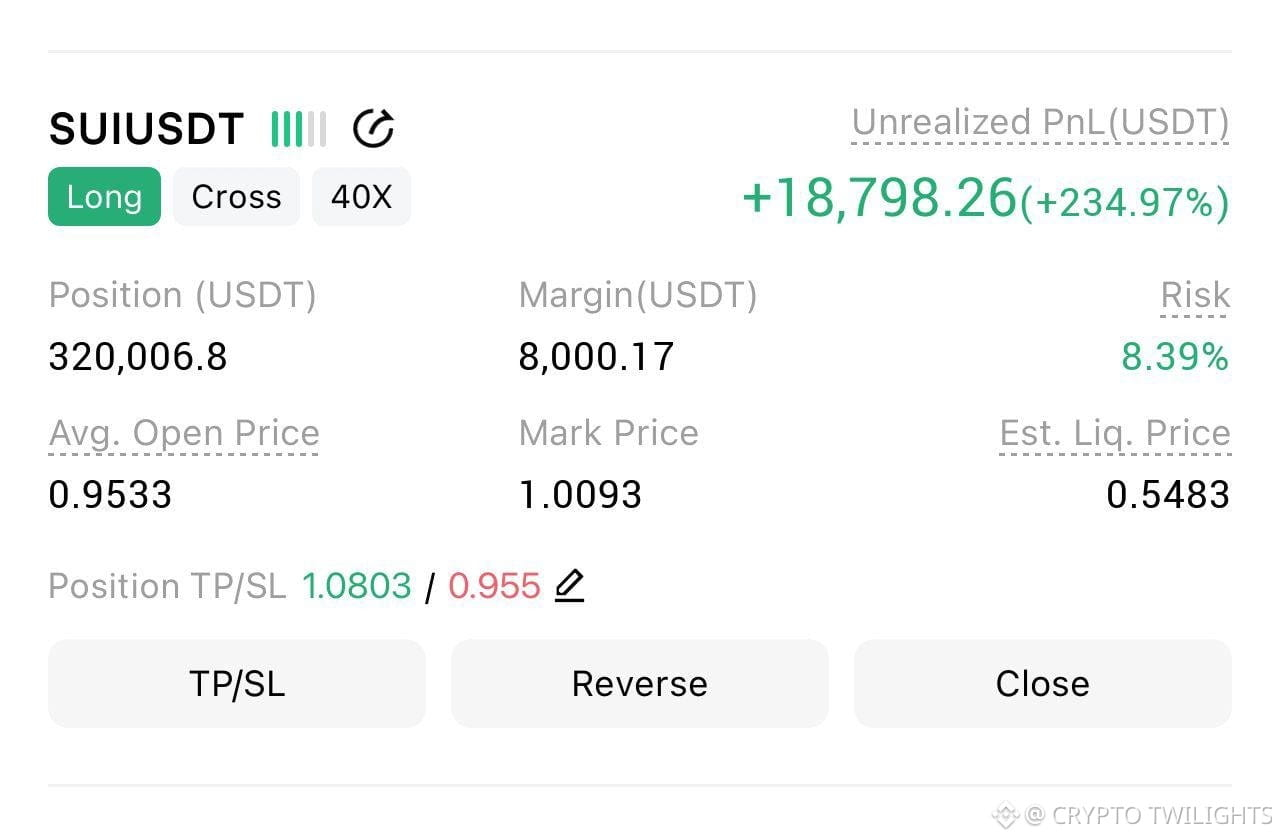This screenshot has height=840, width=1280.
Task: Close the SUIUSDT position
Action: tap(1042, 684)
